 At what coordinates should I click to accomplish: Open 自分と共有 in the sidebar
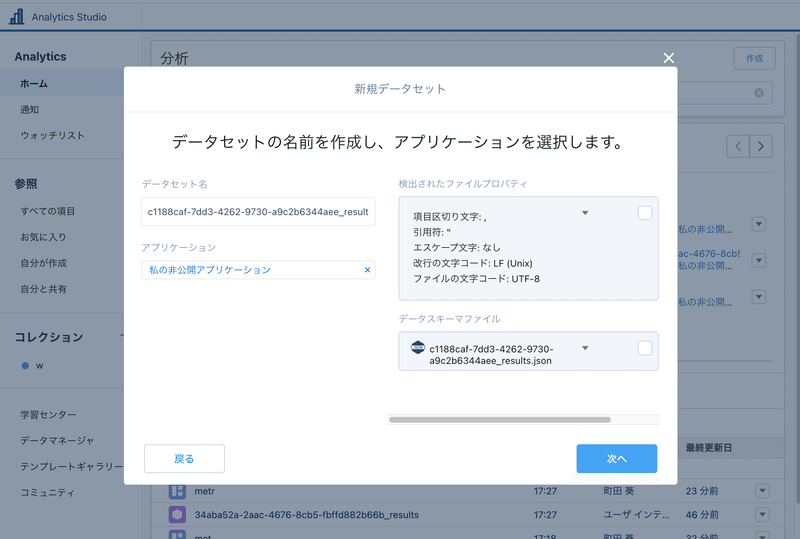(43, 289)
